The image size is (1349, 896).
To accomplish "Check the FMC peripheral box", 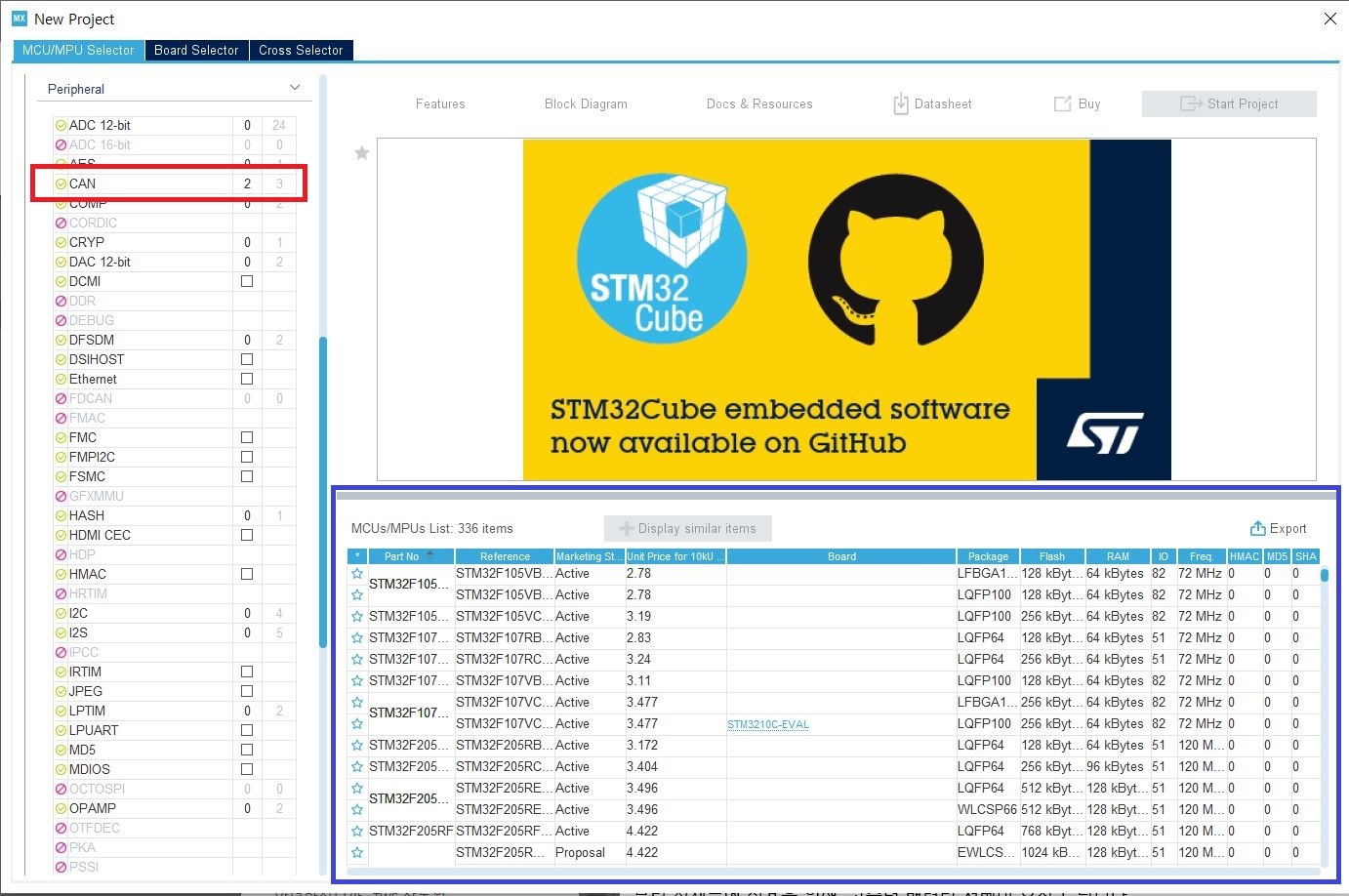I will [x=247, y=437].
